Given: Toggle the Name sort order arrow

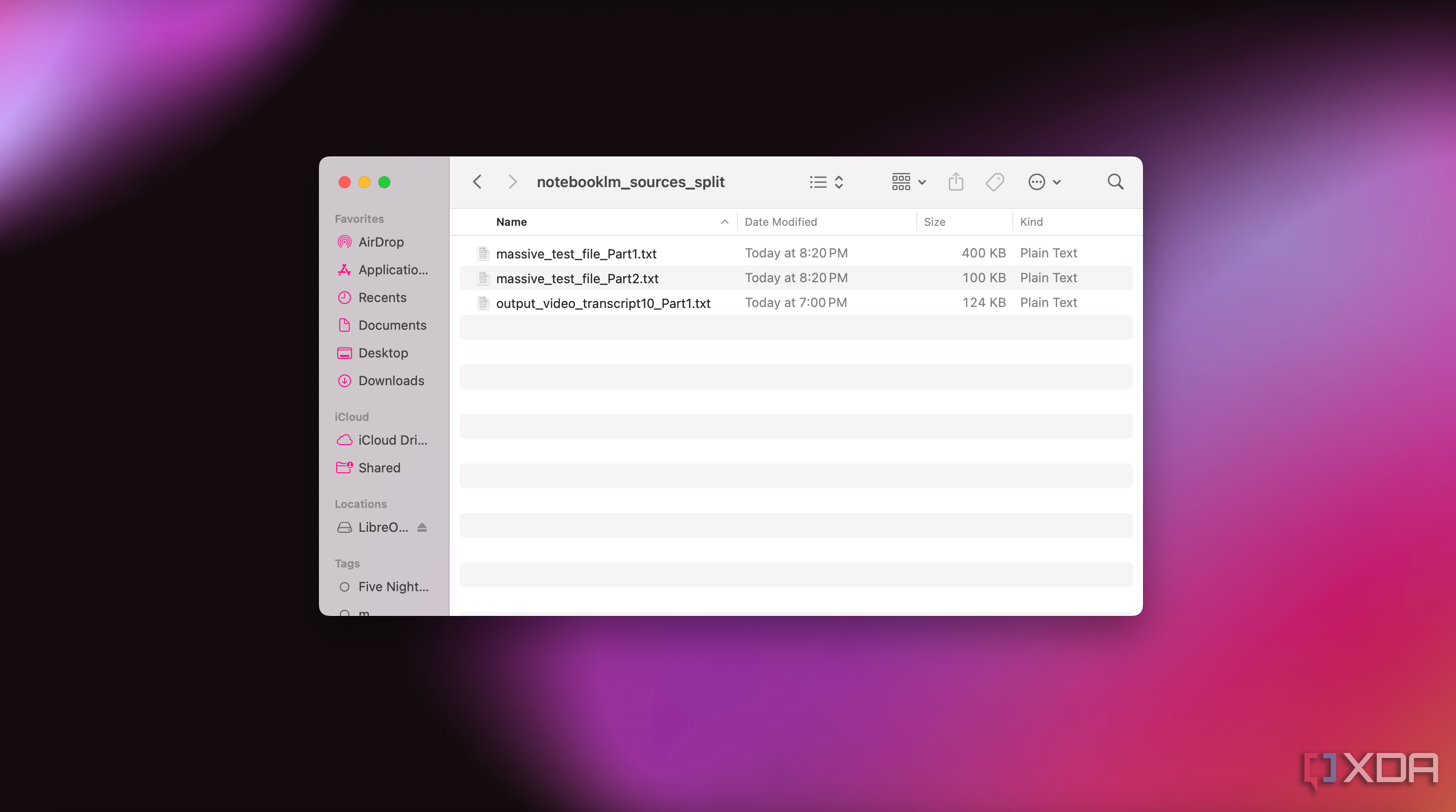Looking at the screenshot, I should tap(724, 222).
